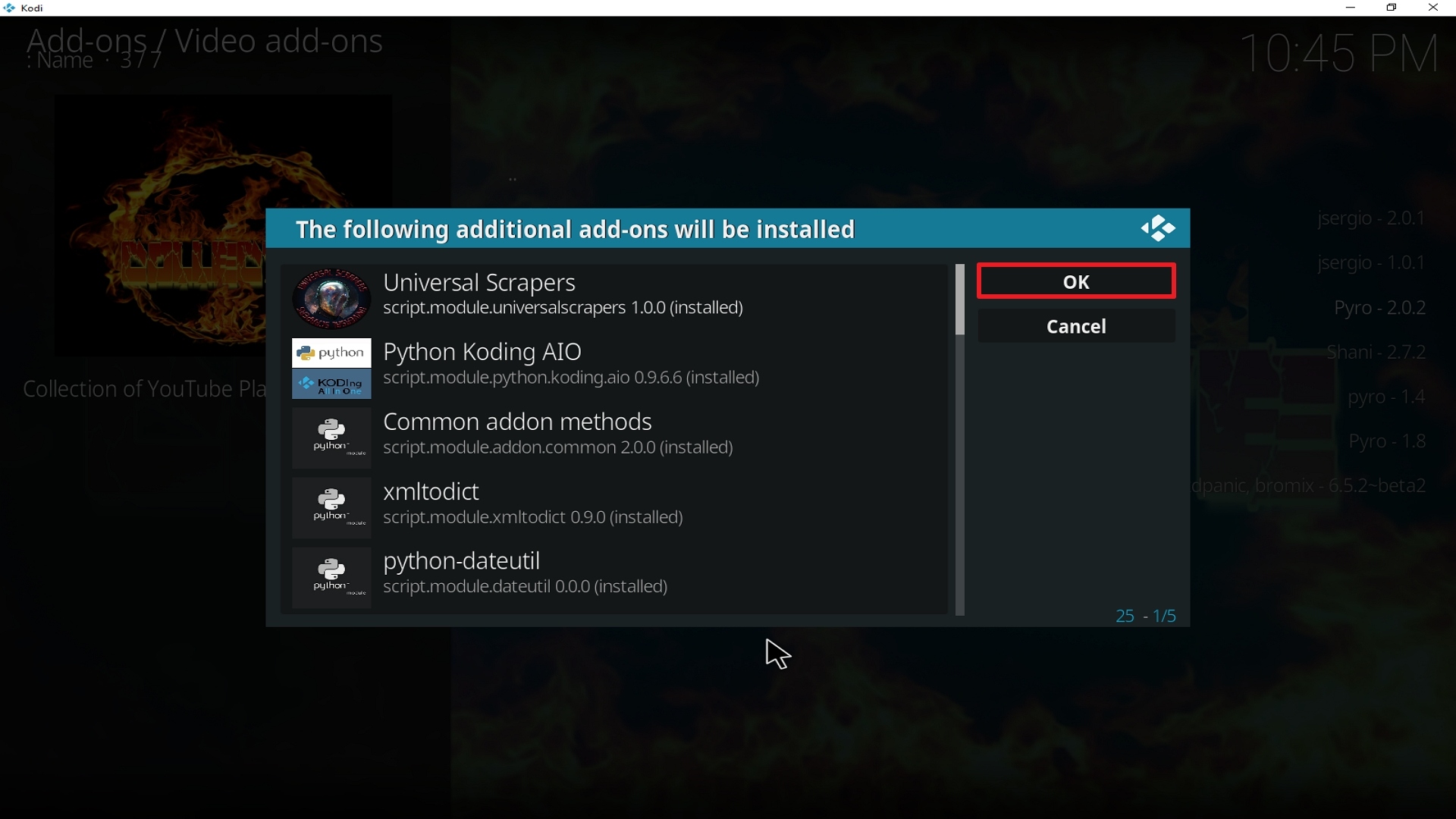Viewport: 1456px width, 819px height.
Task: Click the python-dateutil module icon
Action: pos(331,578)
